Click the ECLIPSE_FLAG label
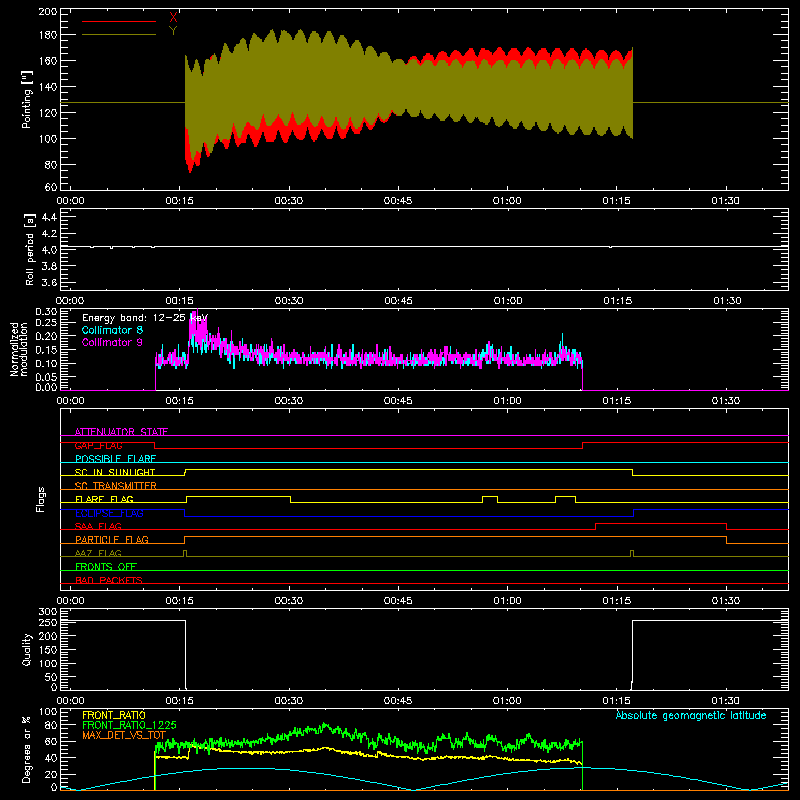 [x=109, y=513]
